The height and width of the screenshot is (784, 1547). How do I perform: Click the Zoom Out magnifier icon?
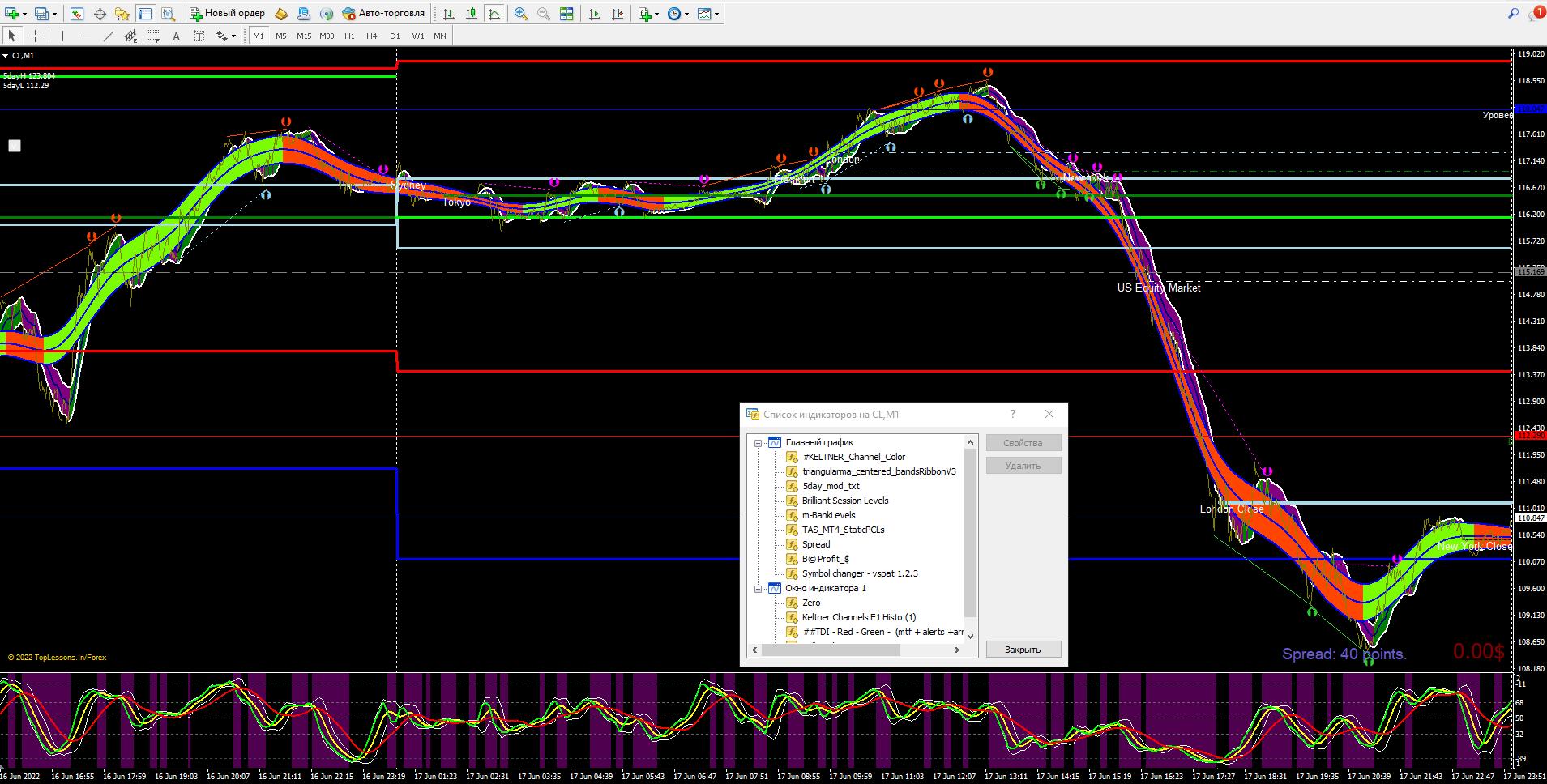[543, 14]
